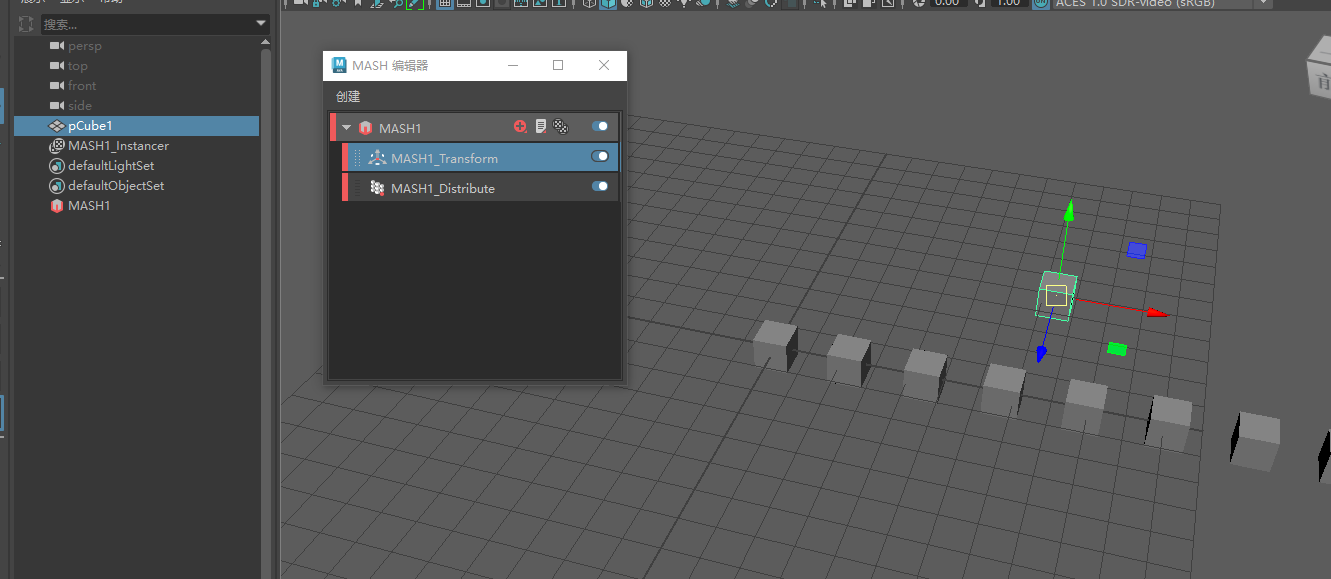Click the MASH1 network icon in MASH editor

click(x=366, y=128)
